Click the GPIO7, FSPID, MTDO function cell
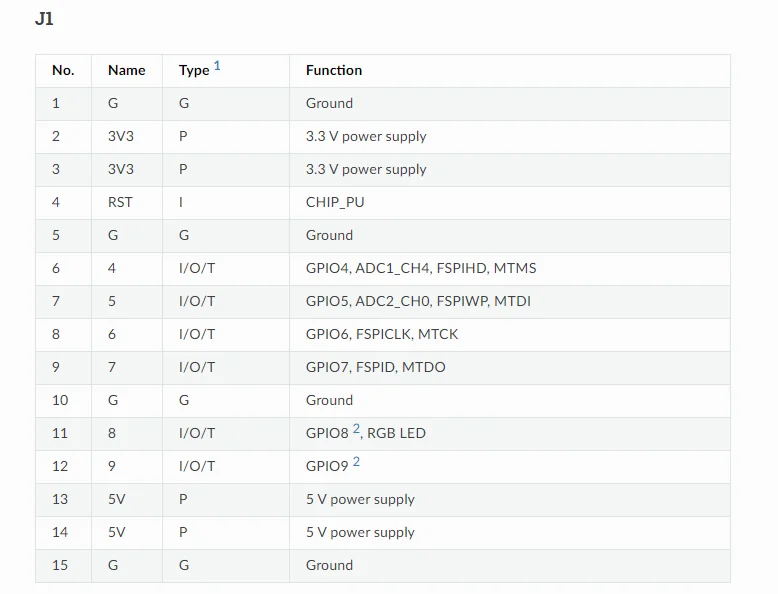The width and height of the screenshot is (778, 594). pyautogui.click(x=376, y=367)
